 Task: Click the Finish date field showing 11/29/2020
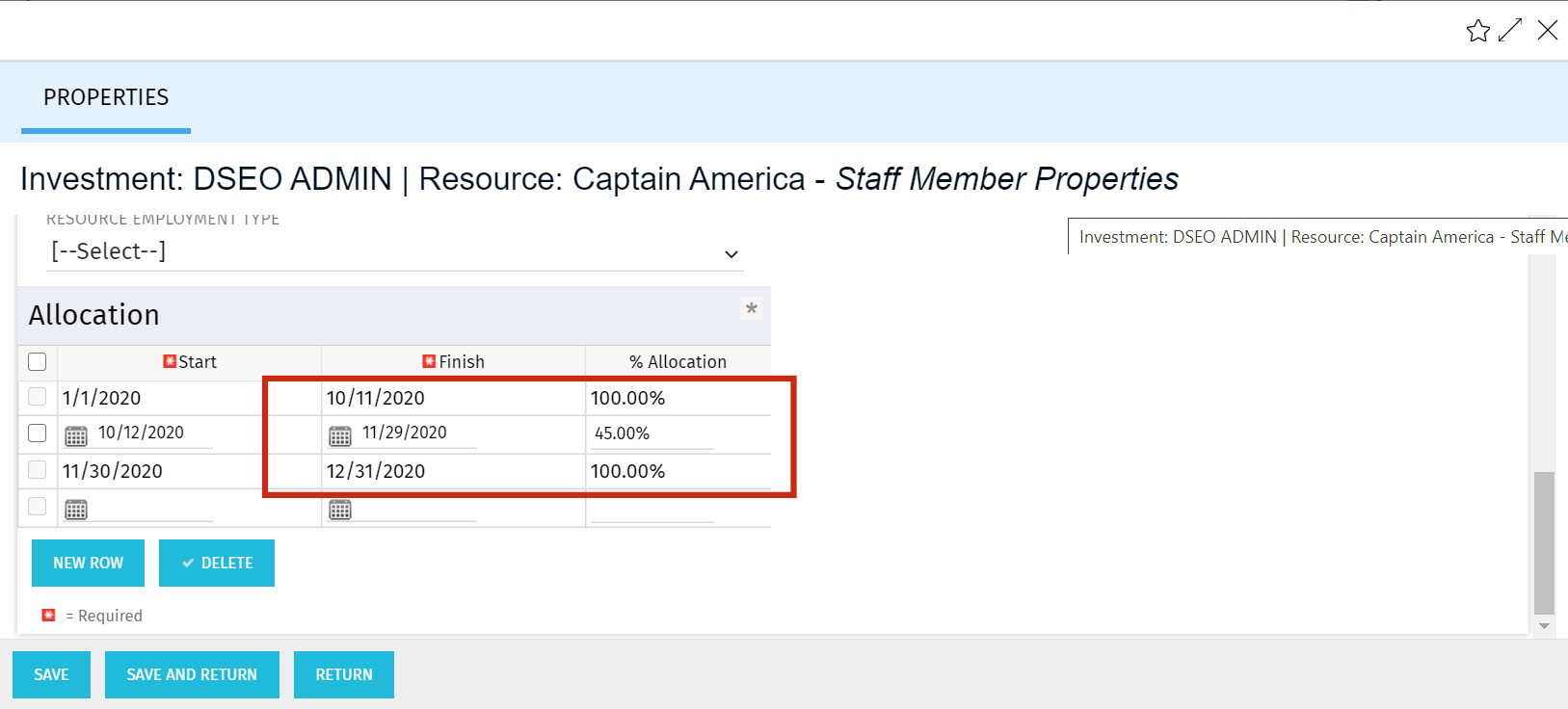(417, 433)
